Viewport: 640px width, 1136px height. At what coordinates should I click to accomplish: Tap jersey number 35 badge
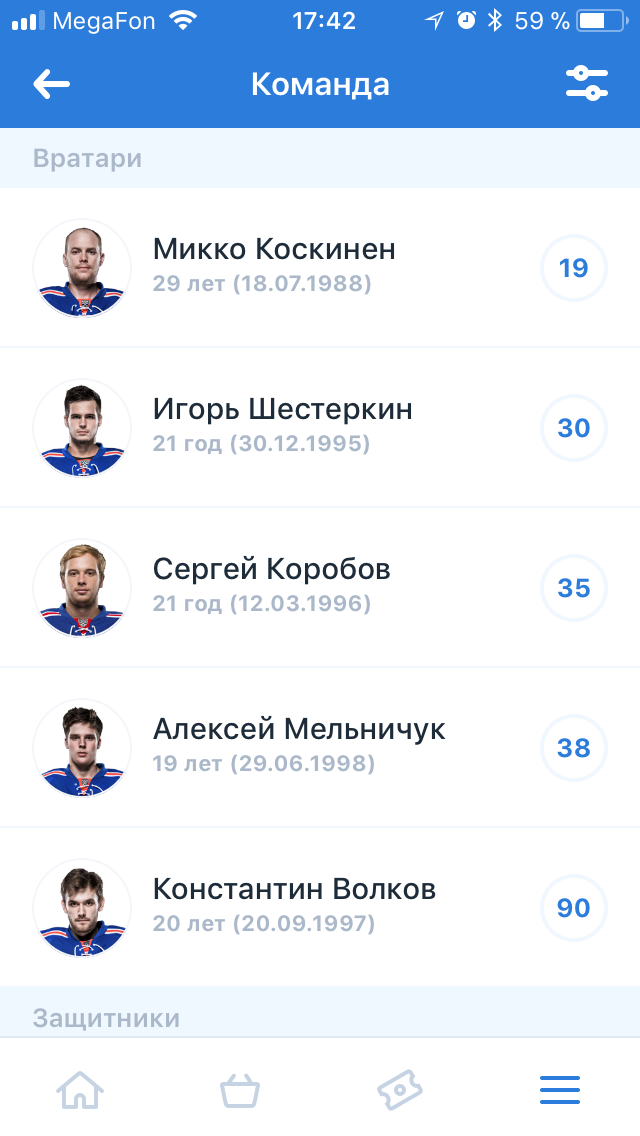[574, 588]
